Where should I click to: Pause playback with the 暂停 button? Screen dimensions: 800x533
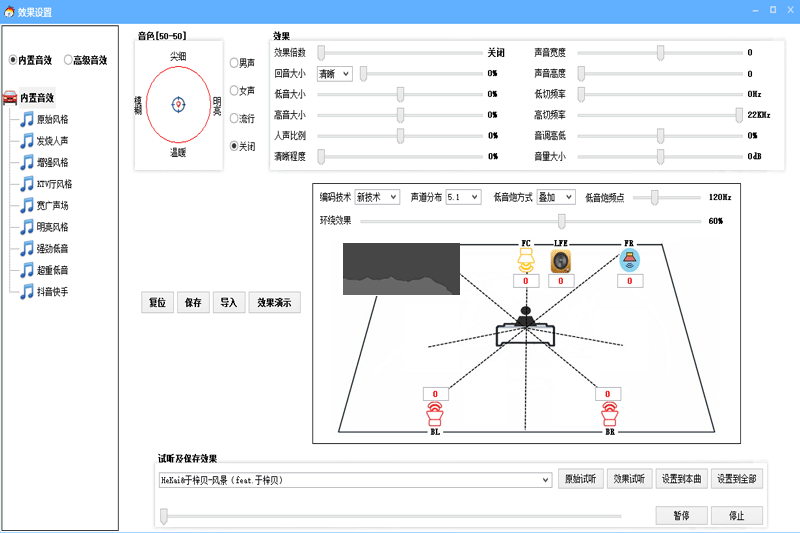click(x=682, y=516)
